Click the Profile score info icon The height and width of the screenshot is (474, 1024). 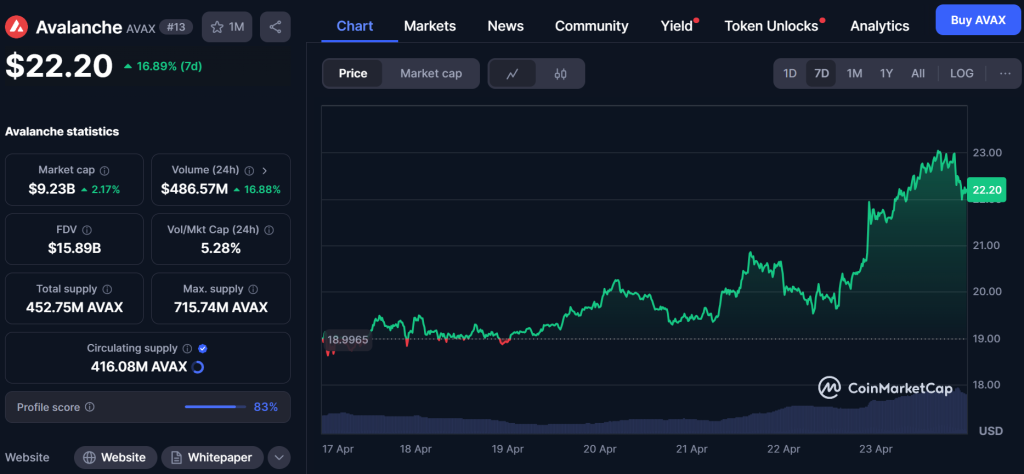point(90,407)
